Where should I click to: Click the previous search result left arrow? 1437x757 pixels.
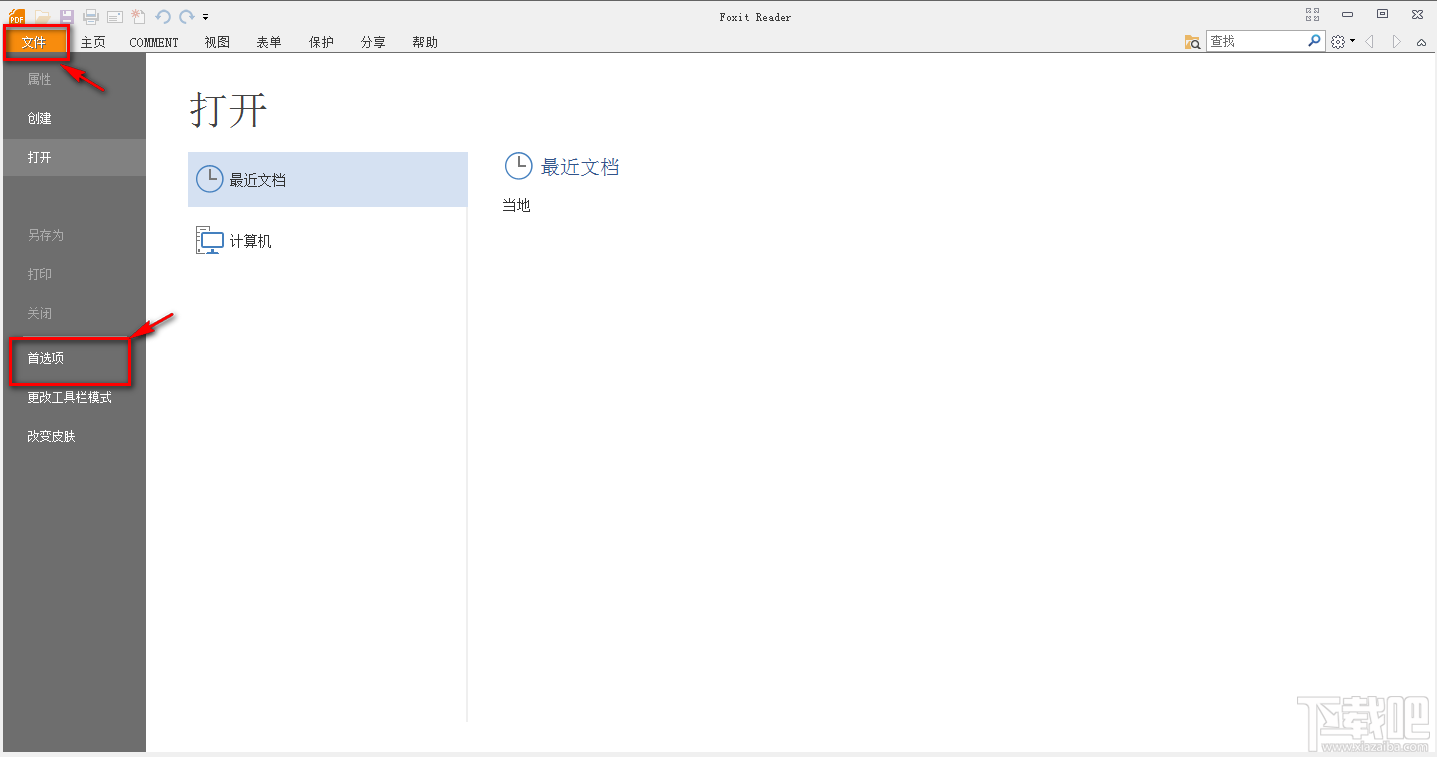pos(1369,42)
